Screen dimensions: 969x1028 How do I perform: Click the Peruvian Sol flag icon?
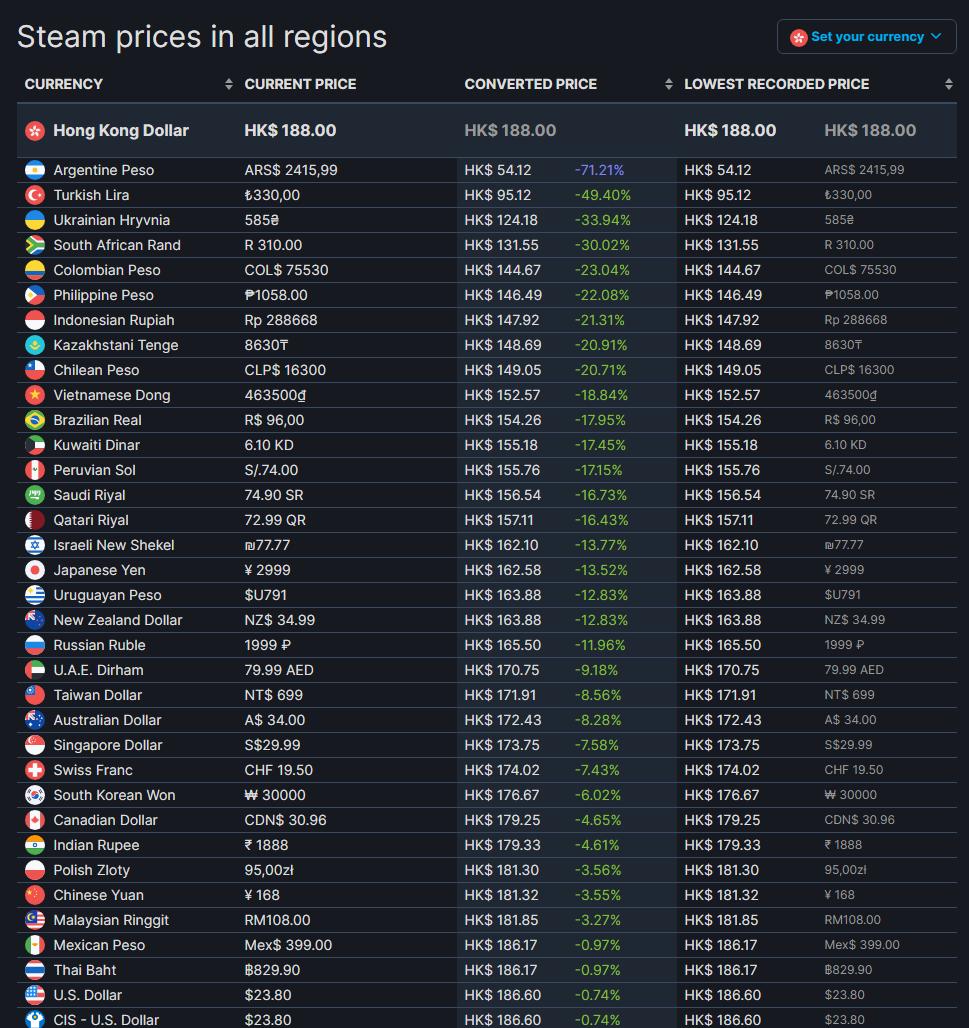pos(35,470)
